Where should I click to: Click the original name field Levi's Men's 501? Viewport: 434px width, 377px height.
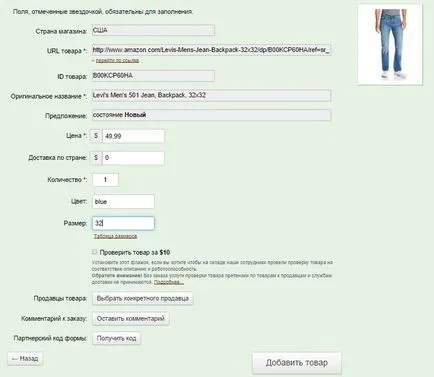coord(211,95)
